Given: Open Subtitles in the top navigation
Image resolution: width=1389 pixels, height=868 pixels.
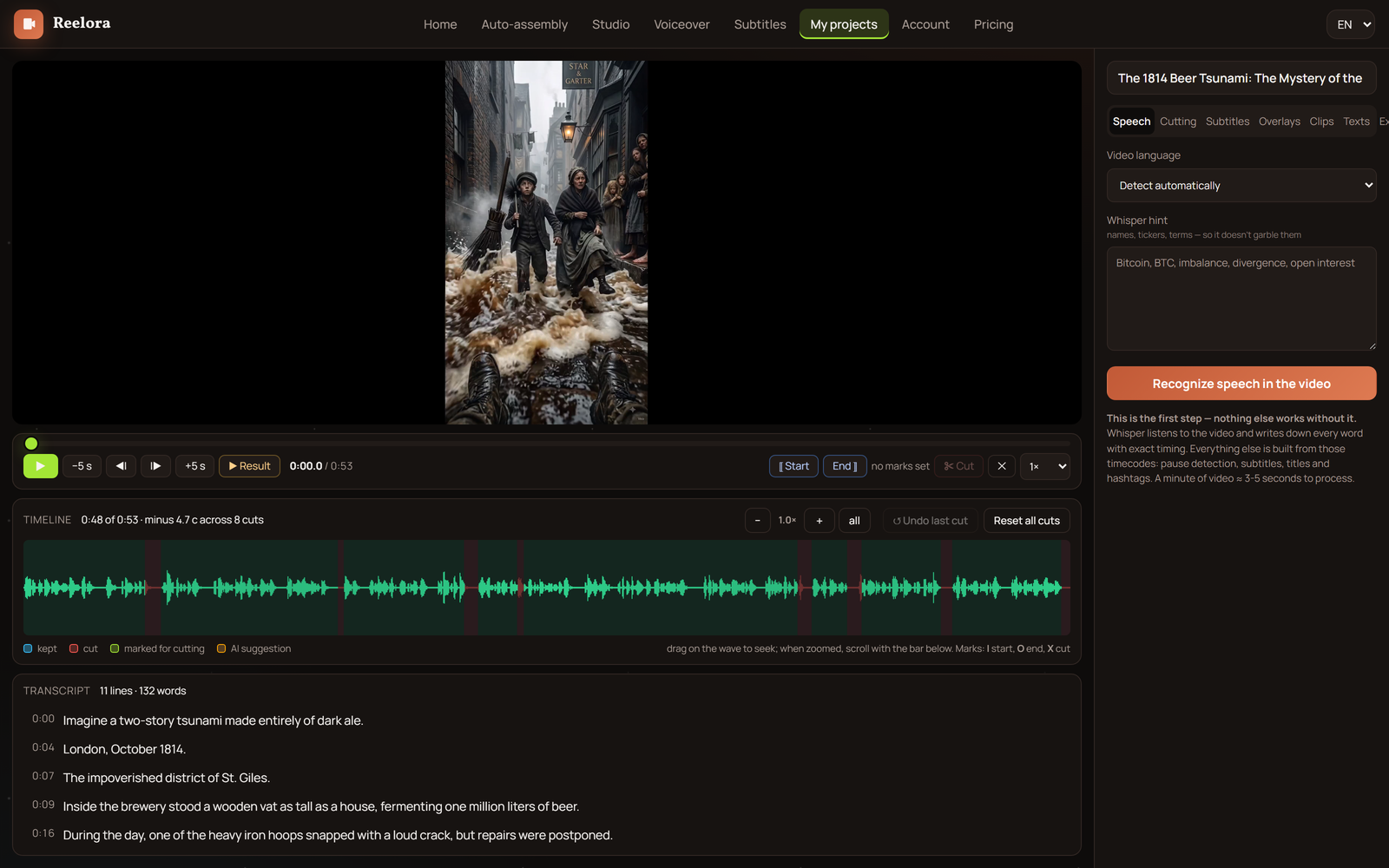Looking at the screenshot, I should [760, 24].
